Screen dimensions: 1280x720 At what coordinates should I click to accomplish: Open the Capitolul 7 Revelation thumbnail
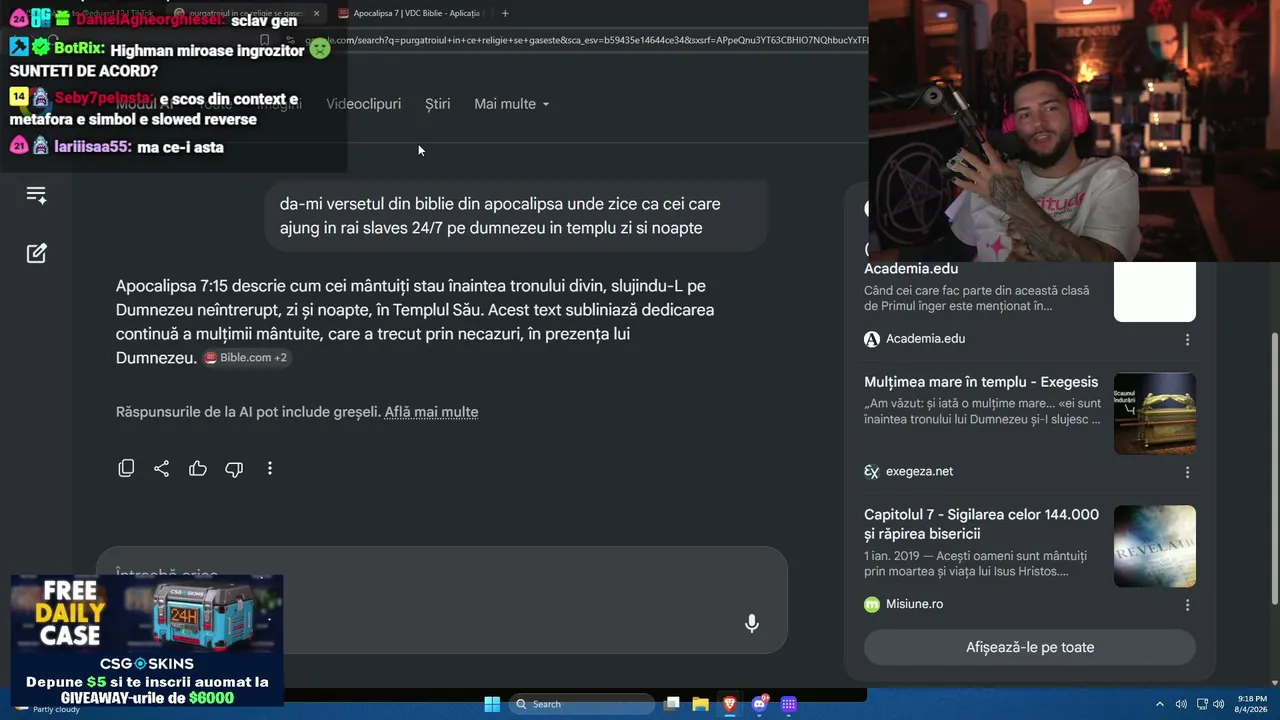click(x=1155, y=546)
